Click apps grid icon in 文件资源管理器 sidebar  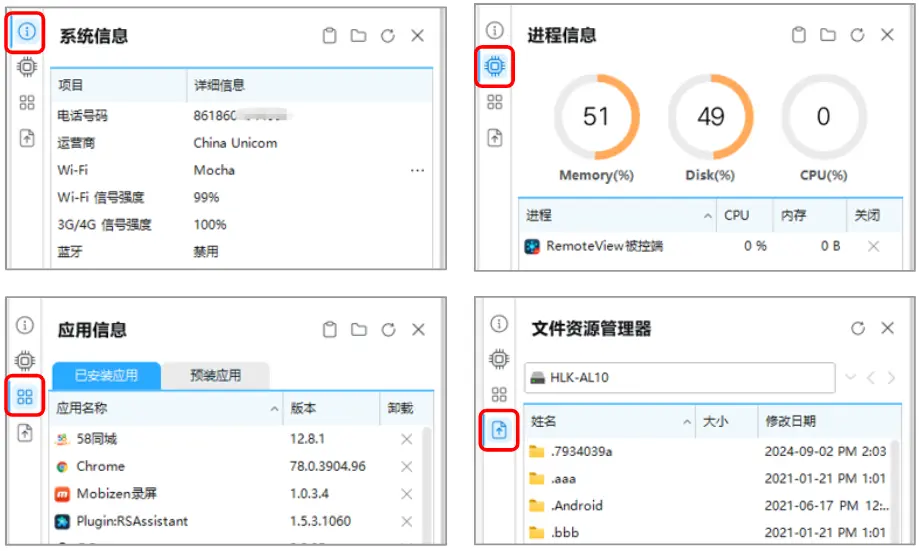coord(499,394)
